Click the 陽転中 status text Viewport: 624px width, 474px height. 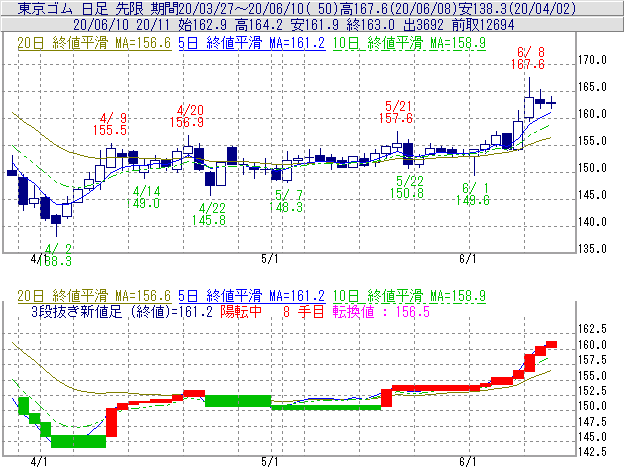tap(241, 312)
